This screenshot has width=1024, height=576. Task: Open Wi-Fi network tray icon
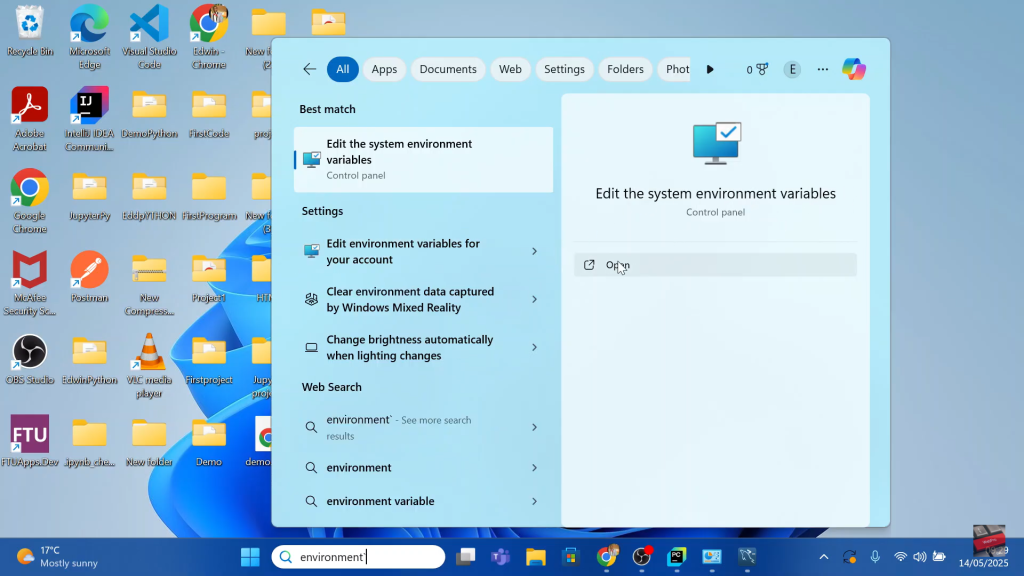pos(900,557)
